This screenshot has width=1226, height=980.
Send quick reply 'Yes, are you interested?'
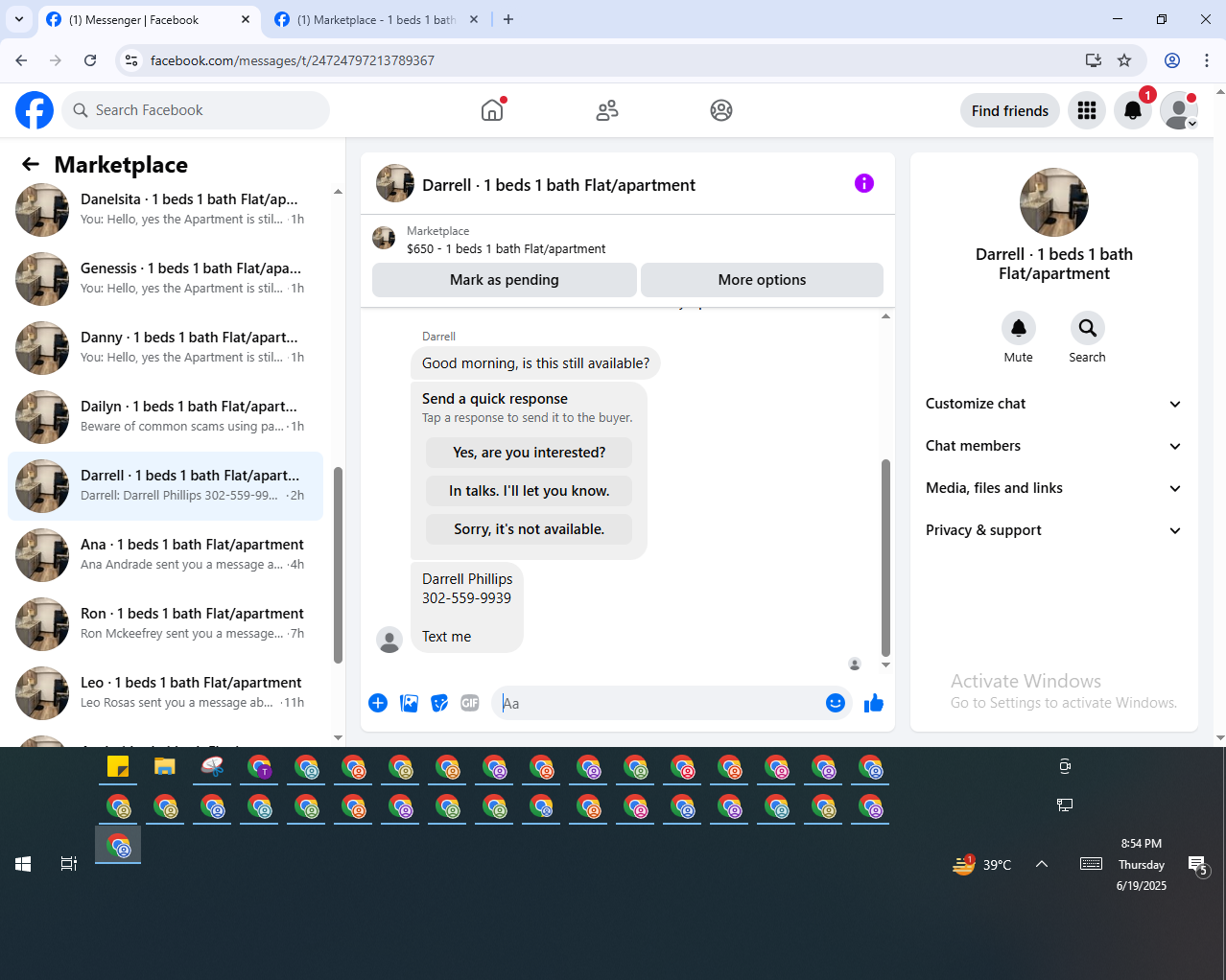coord(530,453)
